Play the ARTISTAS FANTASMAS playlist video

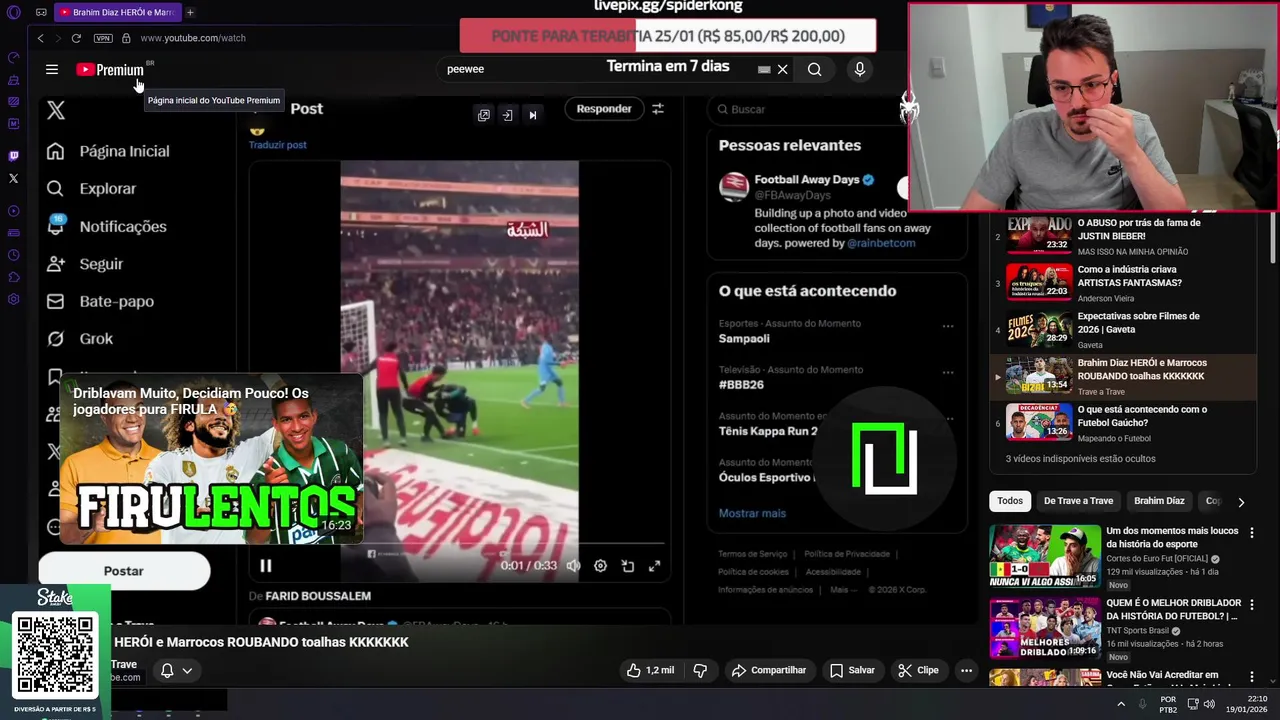1125,283
